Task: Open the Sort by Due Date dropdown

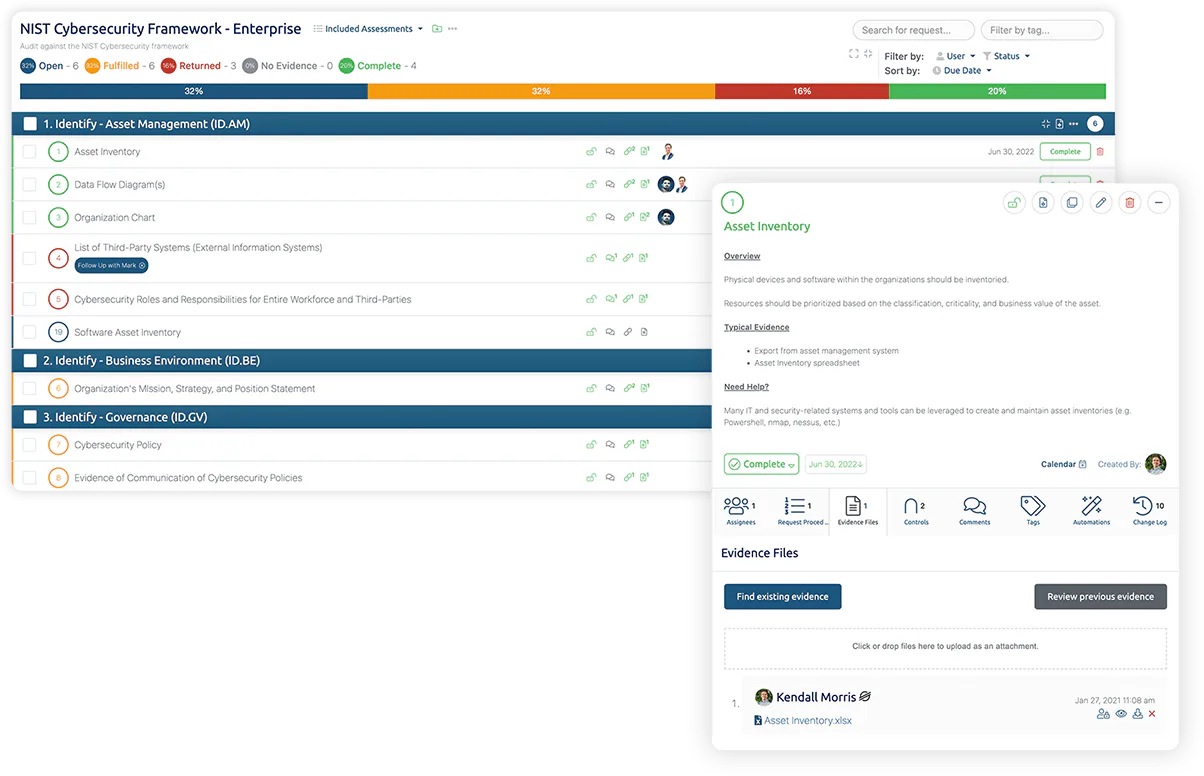Action: [x=962, y=71]
